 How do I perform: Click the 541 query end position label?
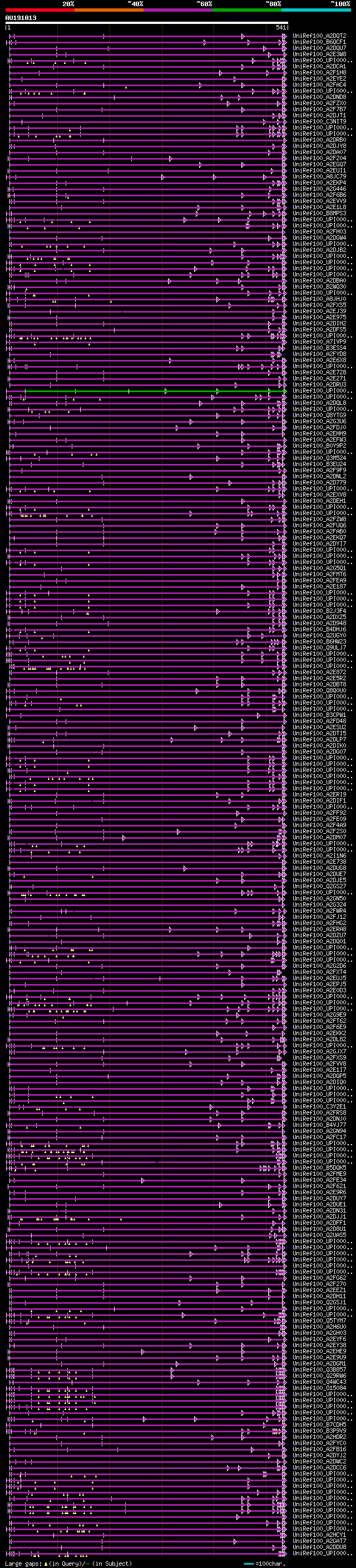pyautogui.click(x=280, y=27)
